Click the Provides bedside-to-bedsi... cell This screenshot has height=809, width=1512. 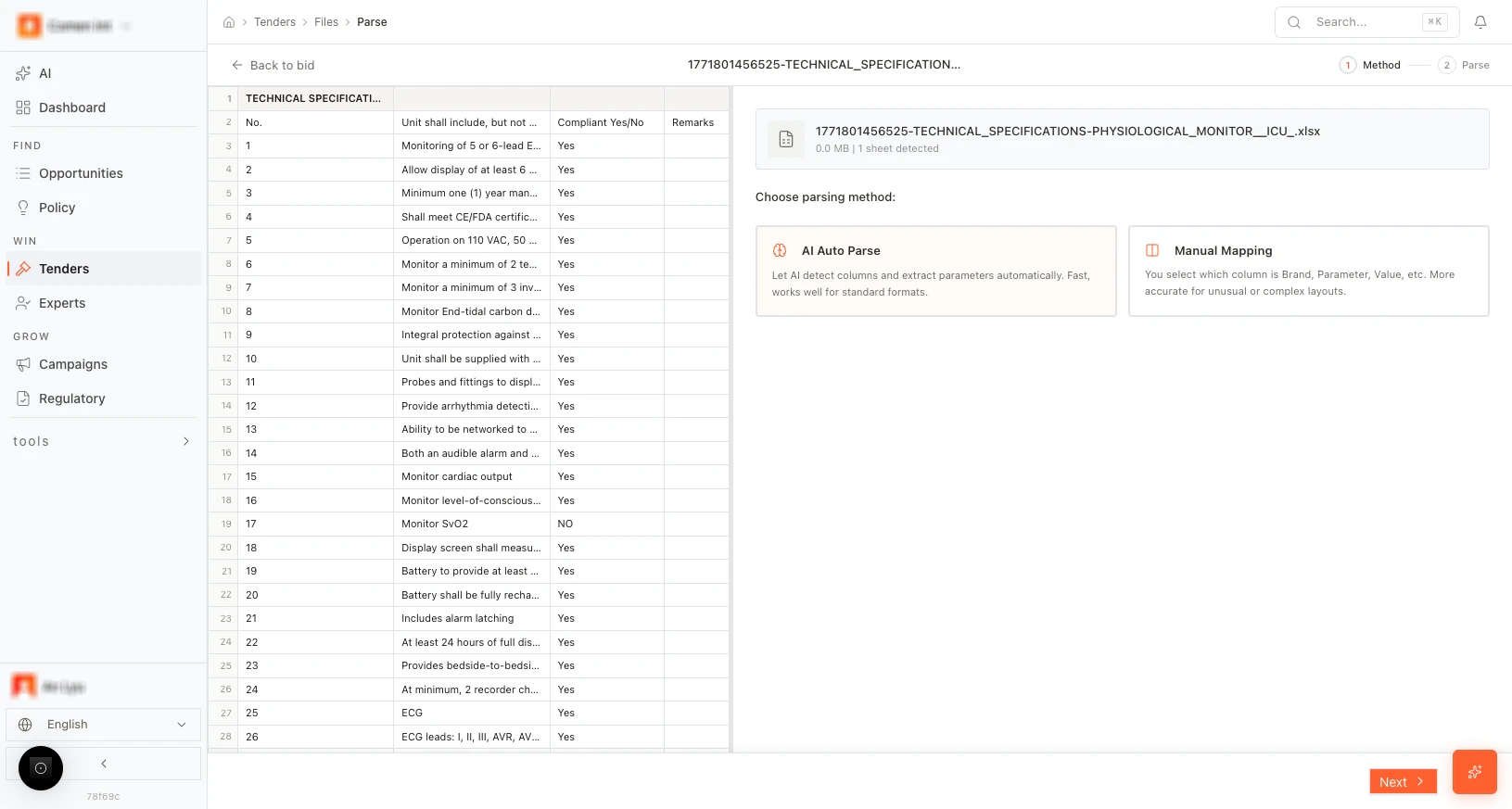(472, 665)
